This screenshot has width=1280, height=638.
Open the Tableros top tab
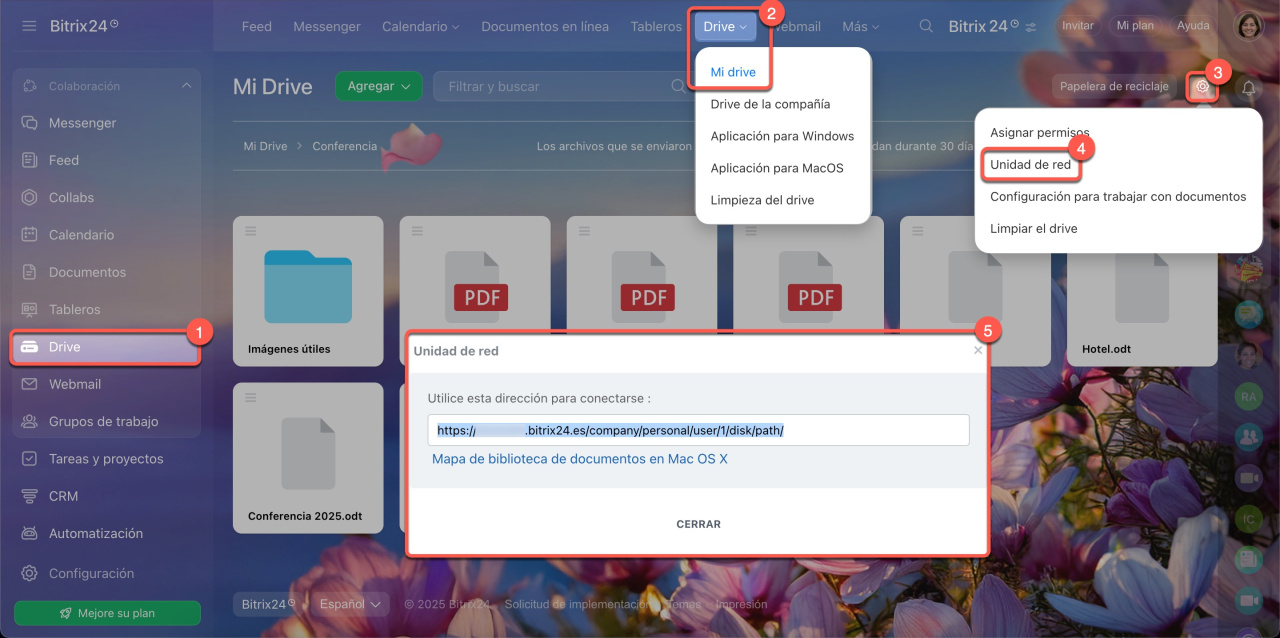[656, 27]
